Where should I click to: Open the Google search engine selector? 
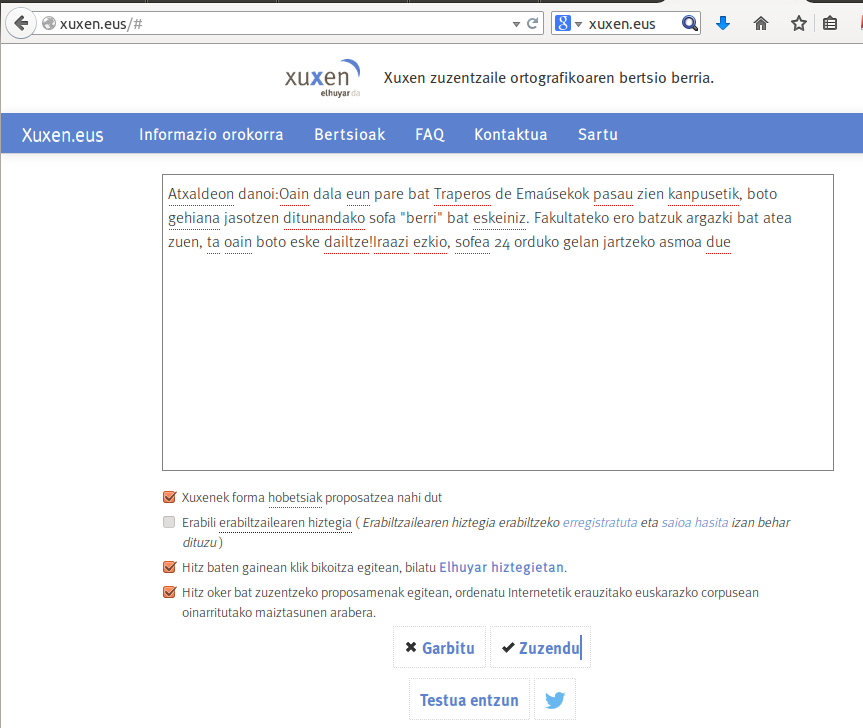(569, 24)
